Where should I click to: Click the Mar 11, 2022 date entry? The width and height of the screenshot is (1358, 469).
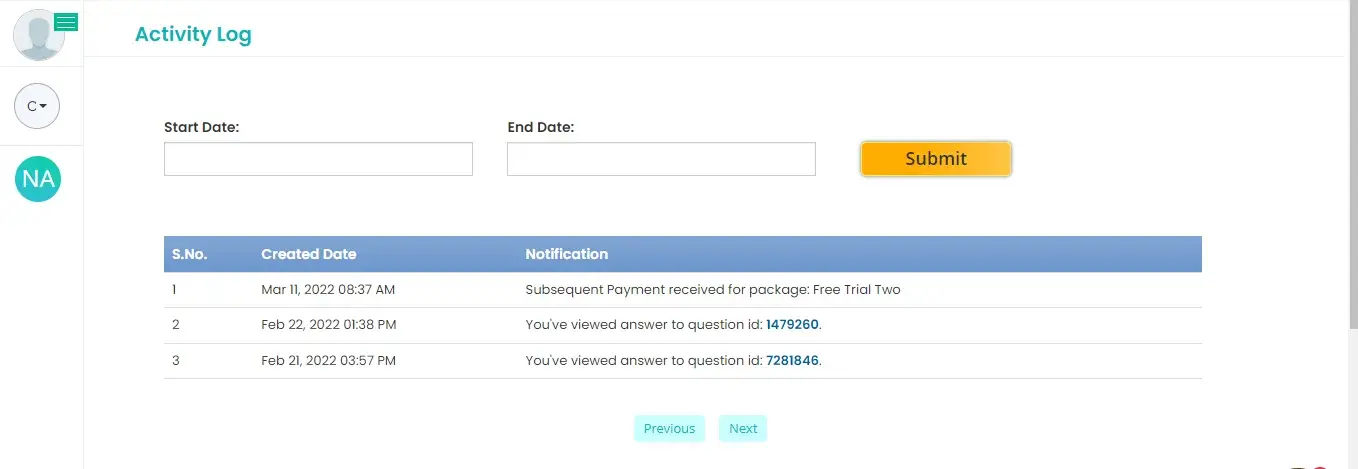tap(328, 290)
